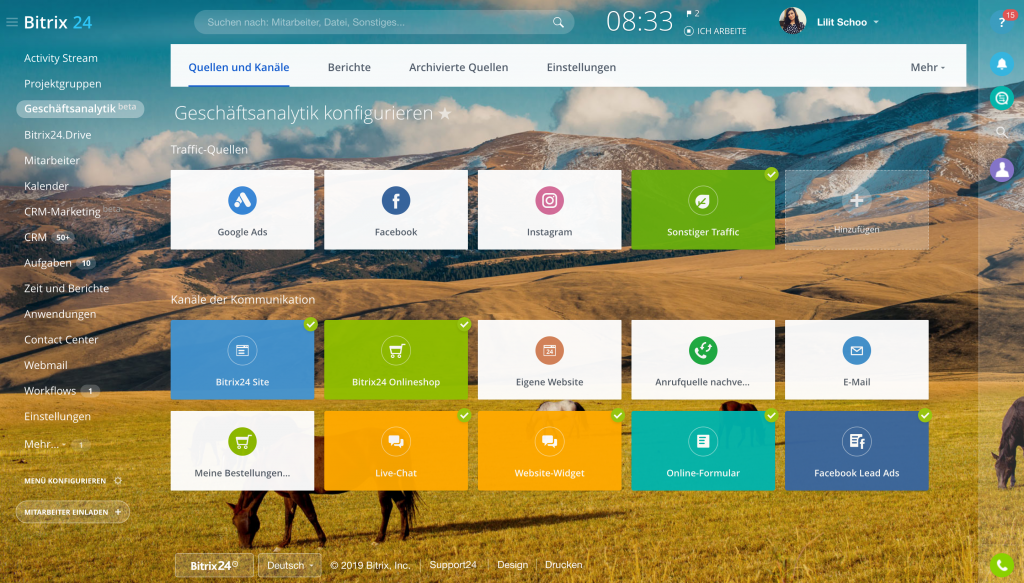
Task: Open the Design footer link
Action: click(x=512, y=565)
